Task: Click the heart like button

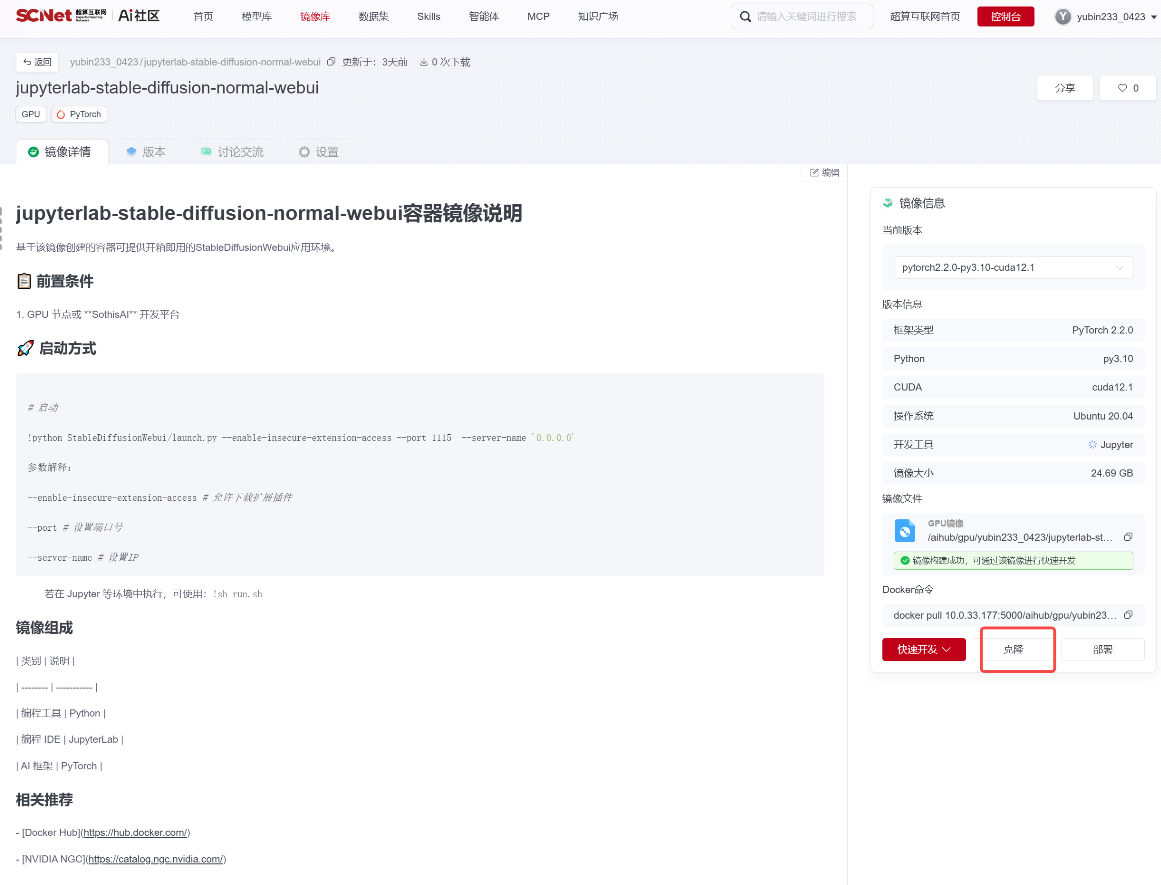Action: (1128, 88)
